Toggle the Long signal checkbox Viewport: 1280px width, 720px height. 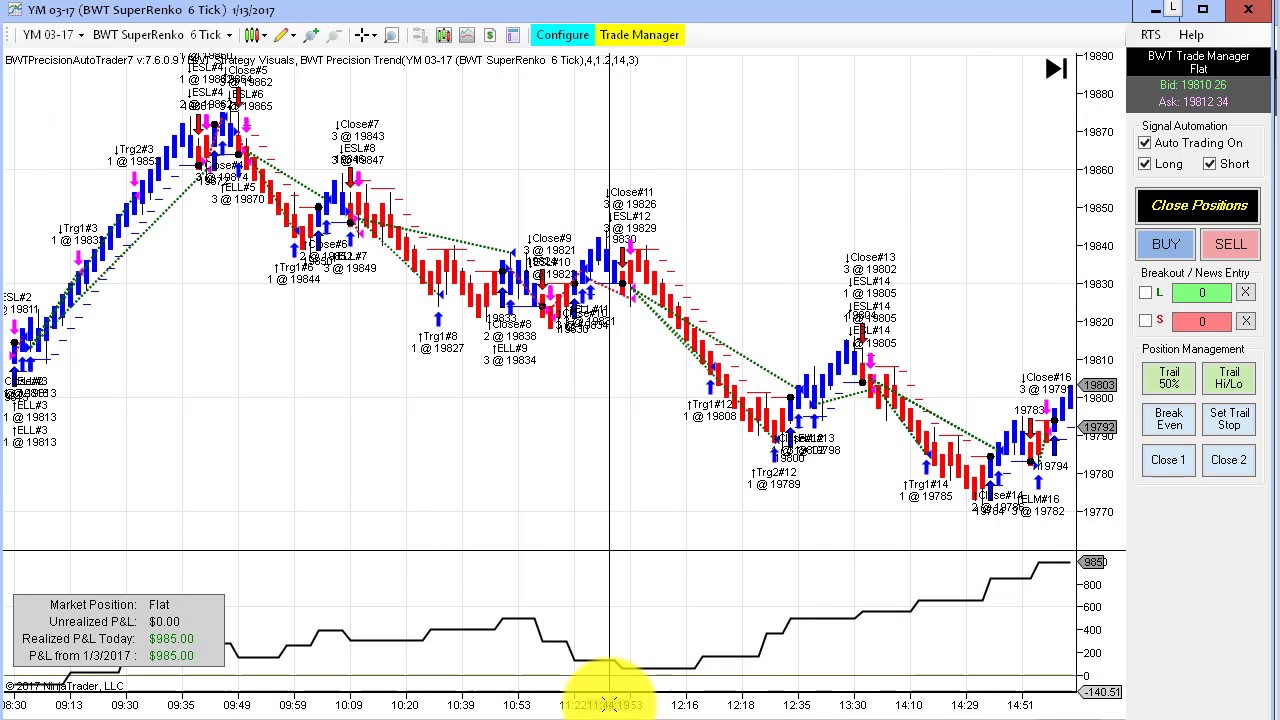pyautogui.click(x=1145, y=164)
